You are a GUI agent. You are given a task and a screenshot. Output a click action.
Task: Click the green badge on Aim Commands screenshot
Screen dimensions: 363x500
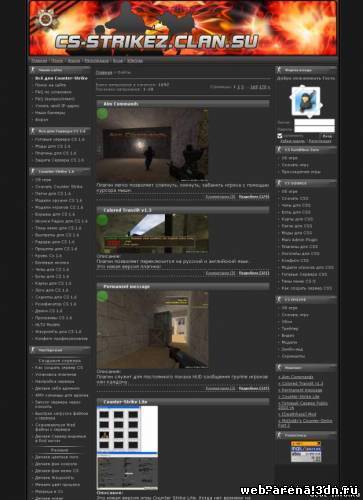pos(102,113)
